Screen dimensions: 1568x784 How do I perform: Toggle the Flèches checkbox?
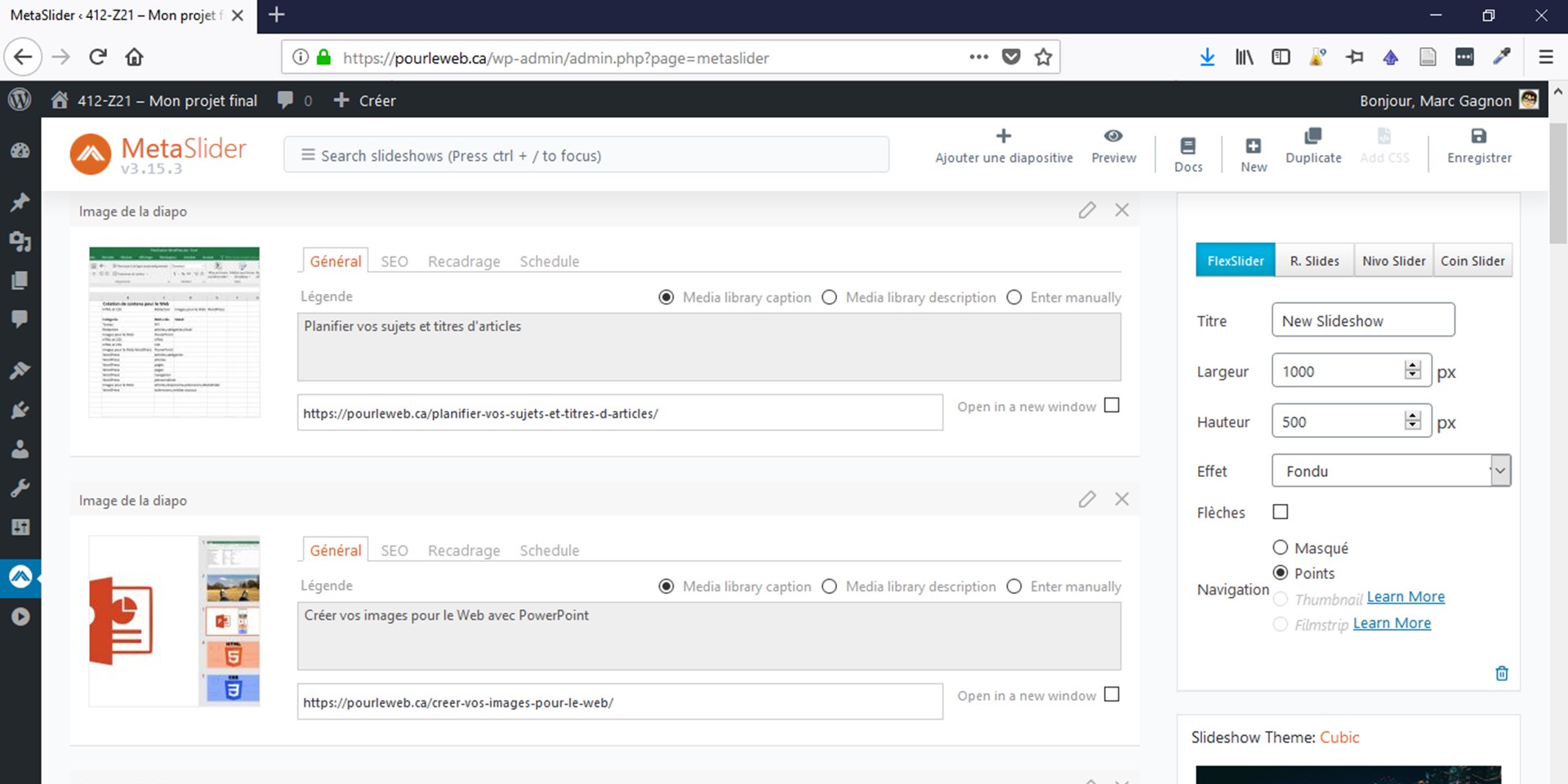(x=1281, y=511)
